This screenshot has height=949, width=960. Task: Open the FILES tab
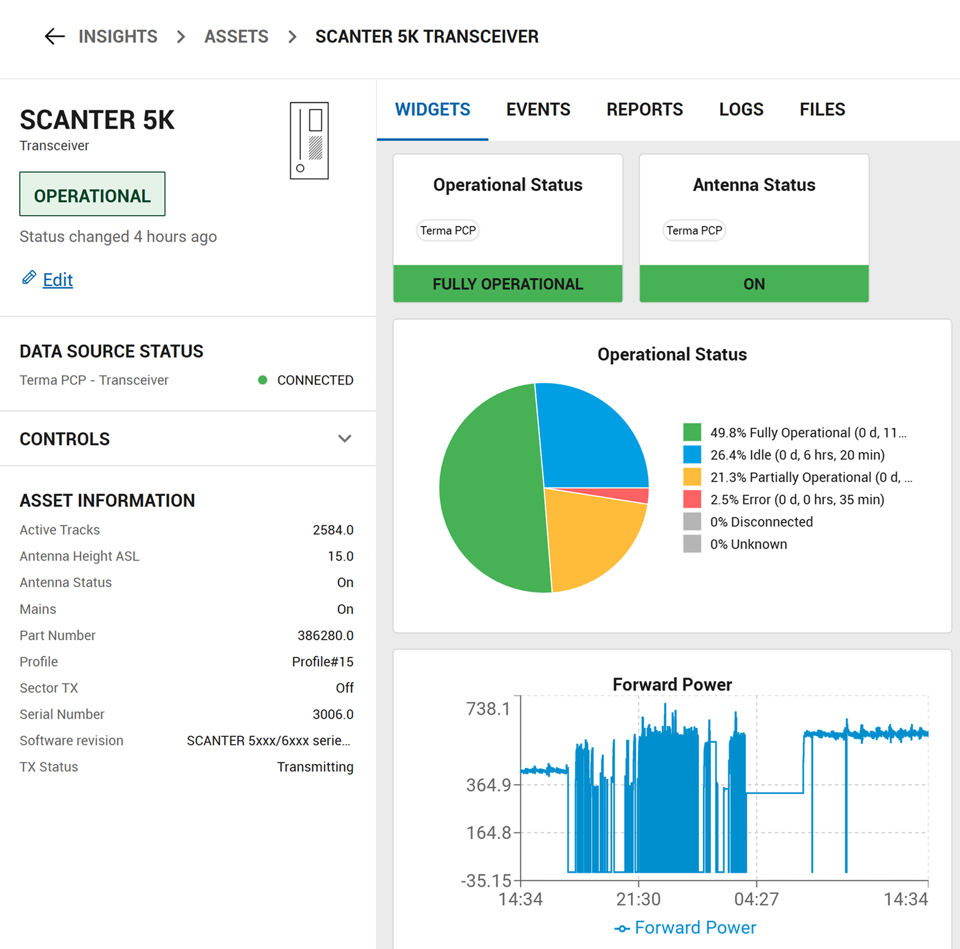pos(822,109)
